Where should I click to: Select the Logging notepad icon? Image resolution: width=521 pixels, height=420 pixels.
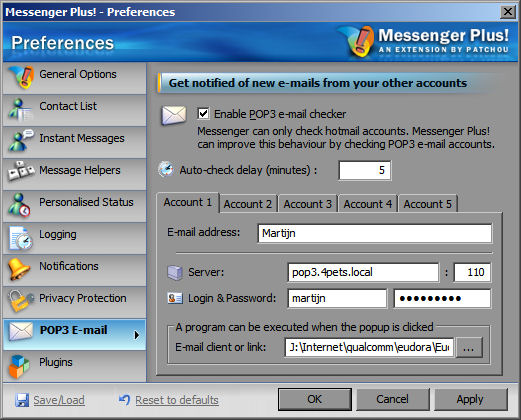(x=21, y=237)
